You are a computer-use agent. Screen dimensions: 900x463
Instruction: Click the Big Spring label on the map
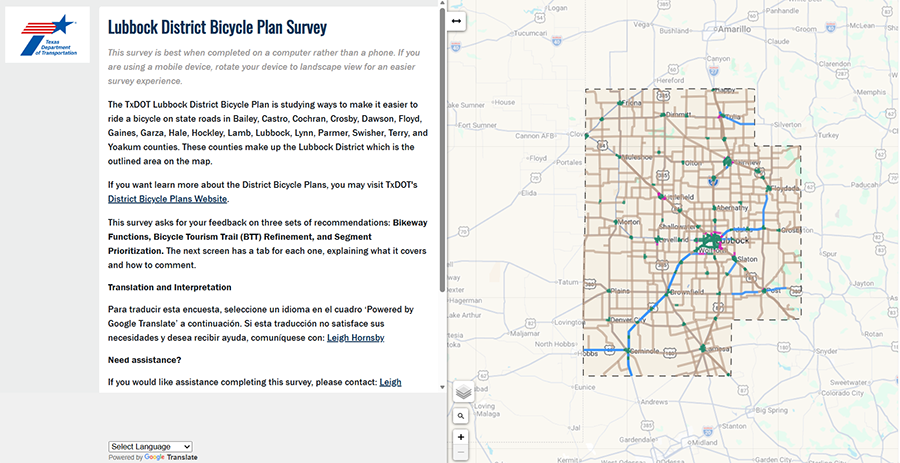tap(772, 411)
